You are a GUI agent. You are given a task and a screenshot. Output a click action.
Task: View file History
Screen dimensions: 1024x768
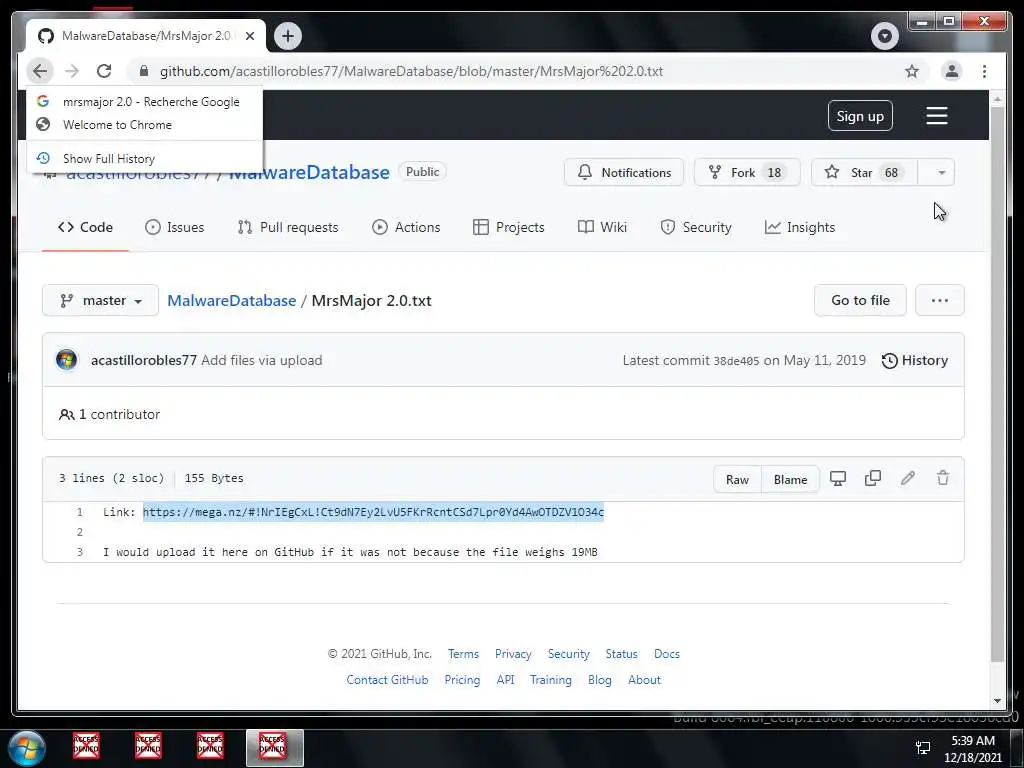tap(914, 360)
